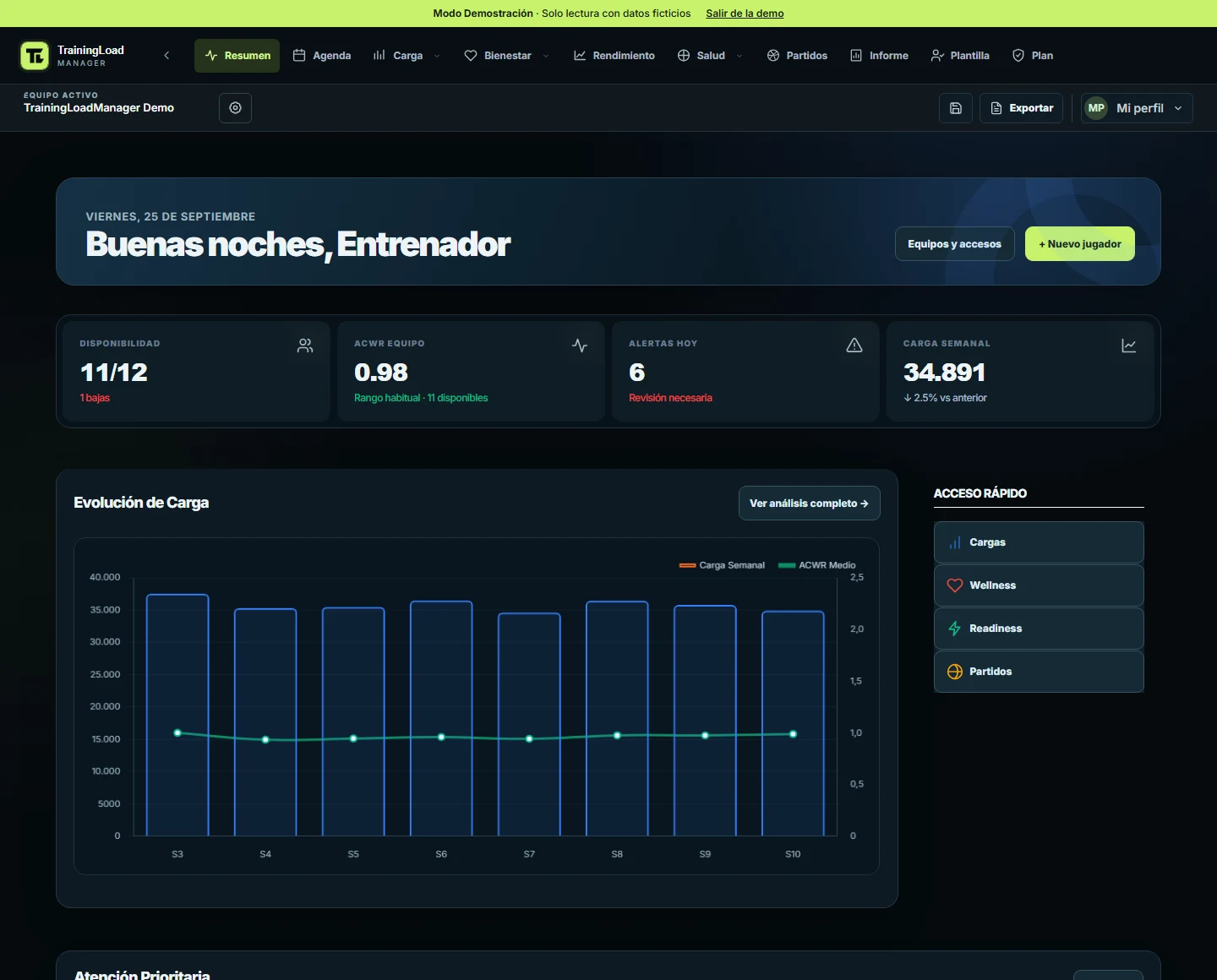The height and width of the screenshot is (980, 1217).
Task: Click the Carga Semanal chart icon
Action: [1129, 346]
